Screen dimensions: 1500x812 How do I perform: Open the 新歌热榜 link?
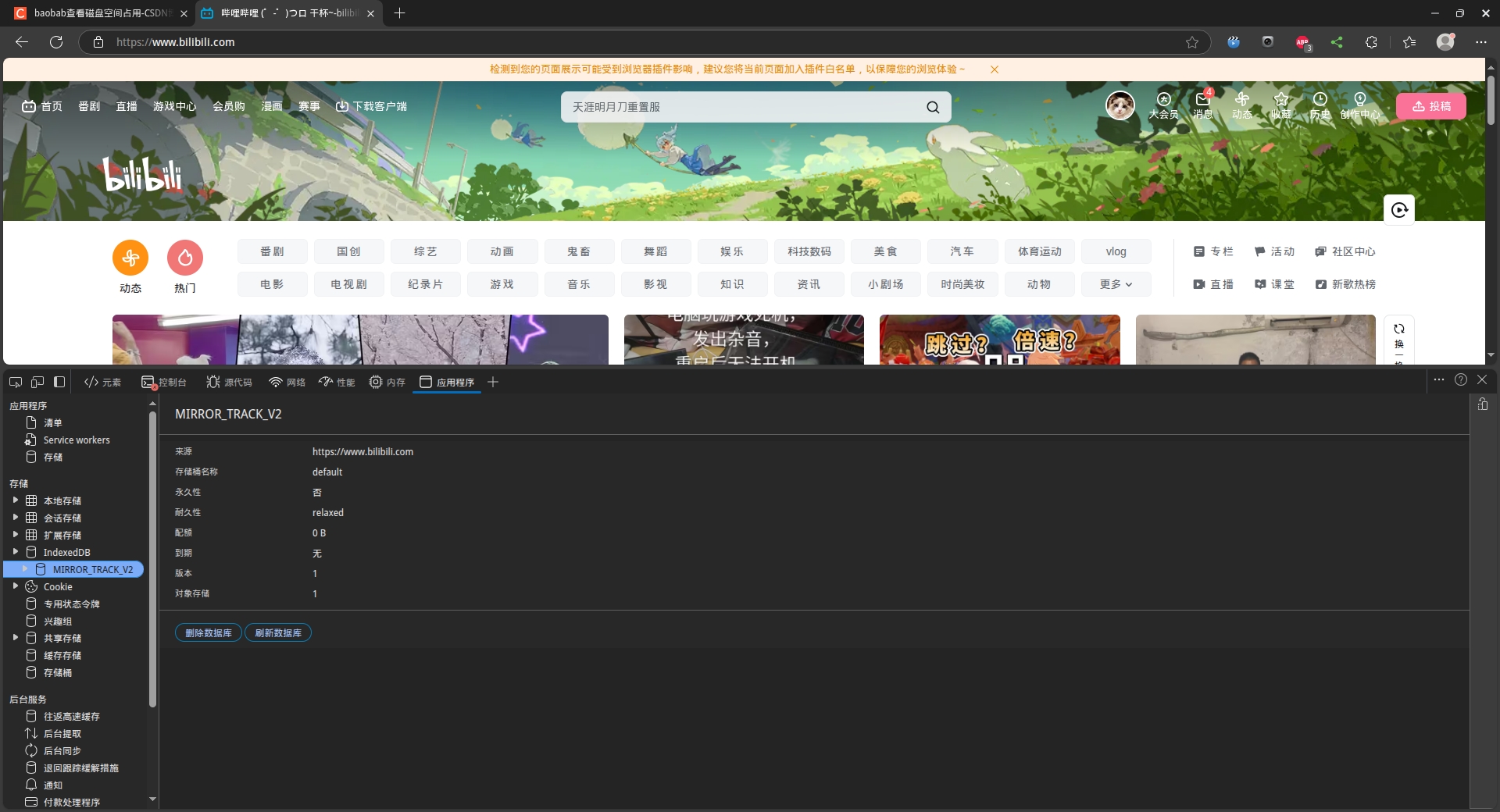click(1345, 284)
